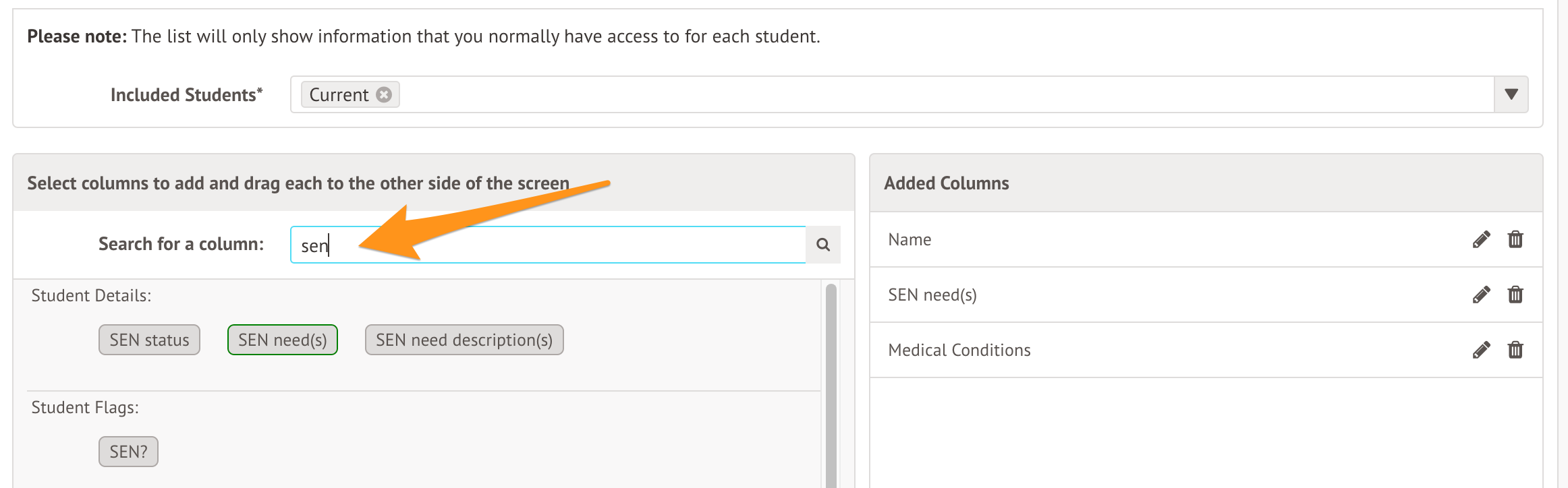Remove SEN need(s) from added columns

1515,295
